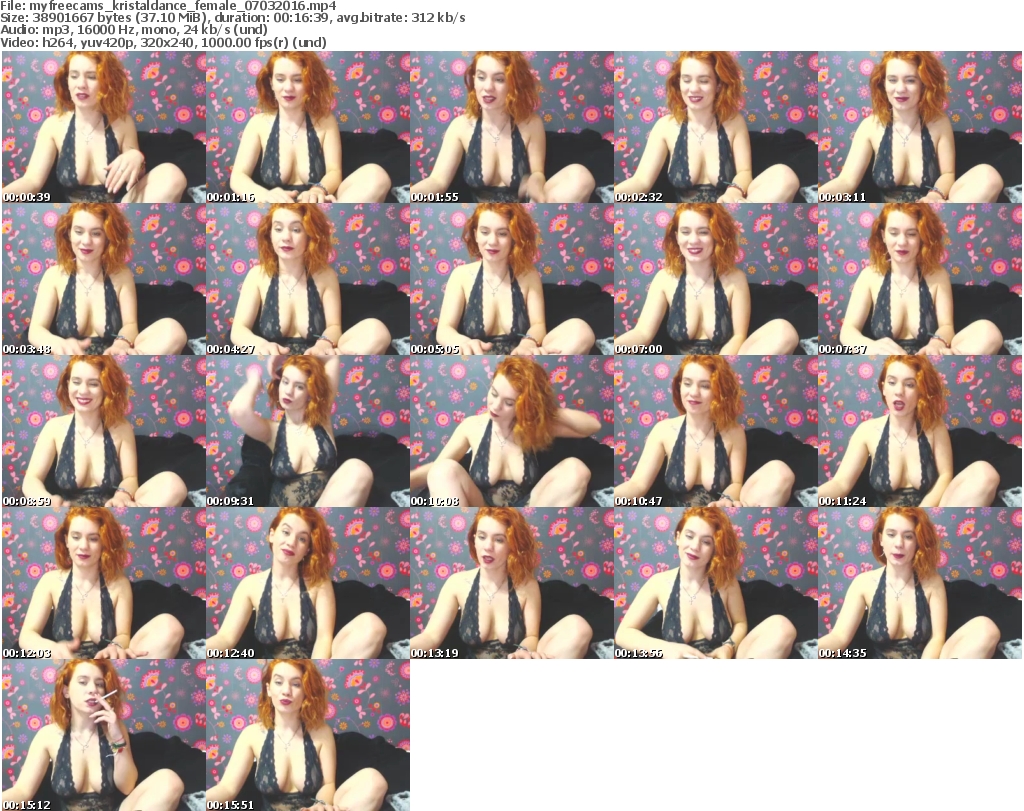
Task: Select the 00:11:24 thumbnail
Action: tap(919, 431)
